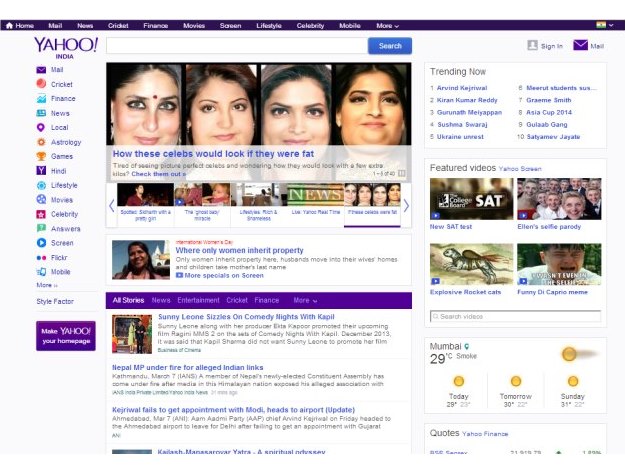Open Where only women inherit property article
This screenshot has width=625, height=475.
[239, 250]
